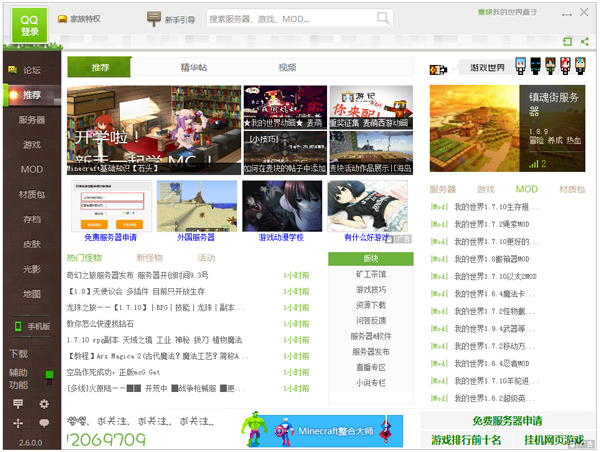
Task: Click the 游戏世界 label button
Action: pos(487,68)
